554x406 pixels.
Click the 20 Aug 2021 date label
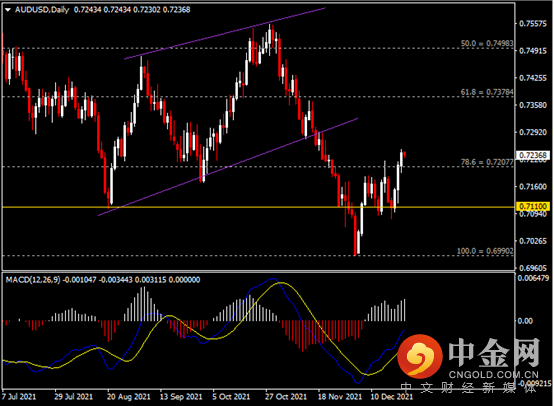[129, 397]
